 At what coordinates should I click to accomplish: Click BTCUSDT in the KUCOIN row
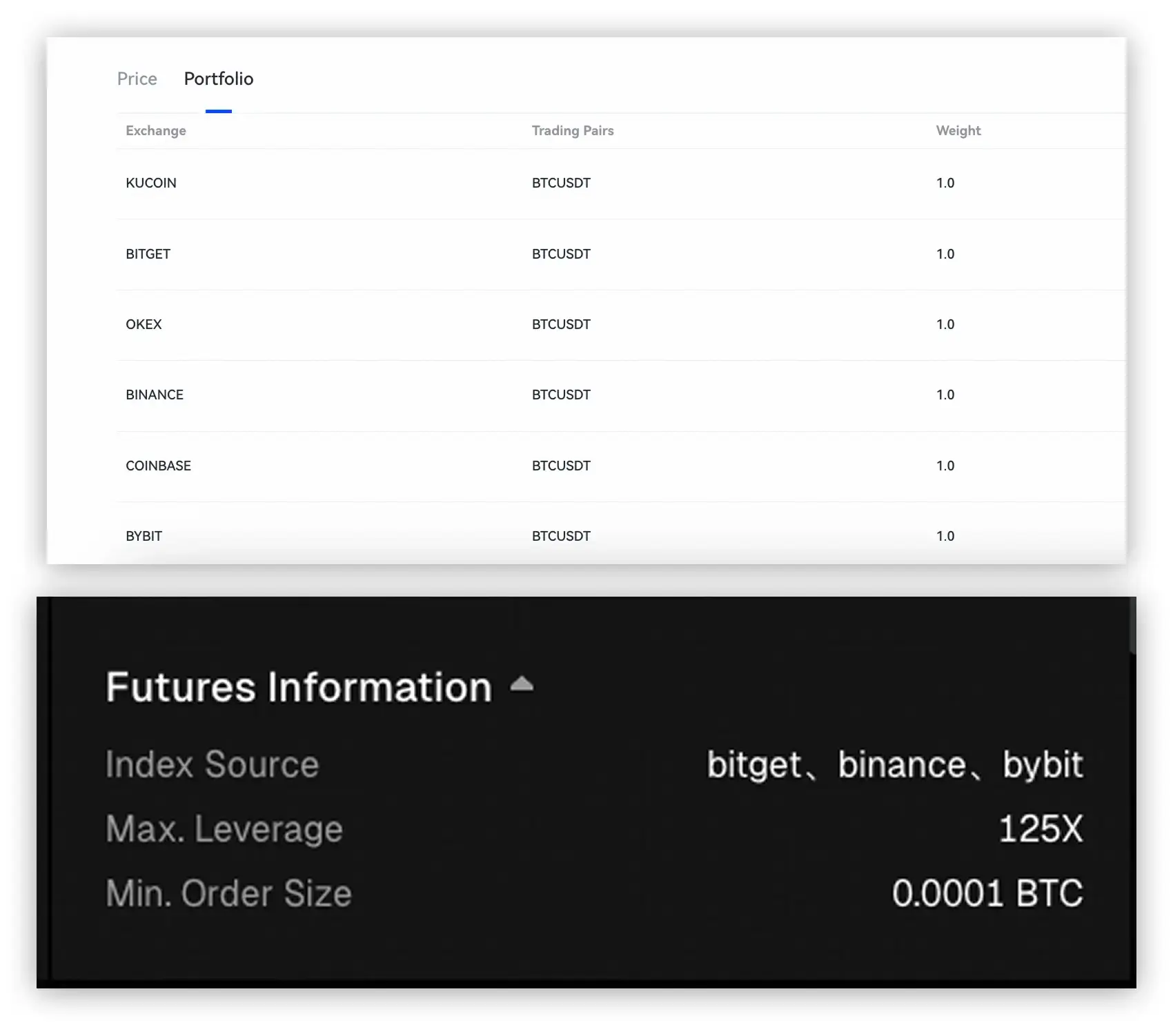561,183
